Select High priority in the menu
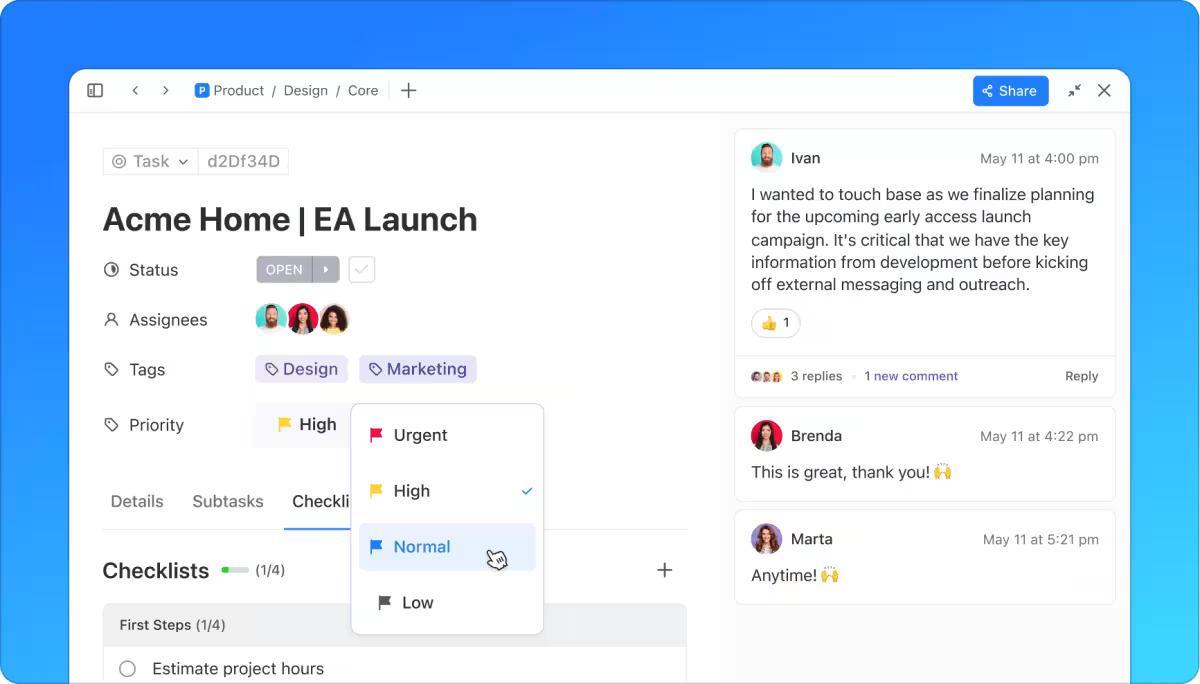 point(447,491)
